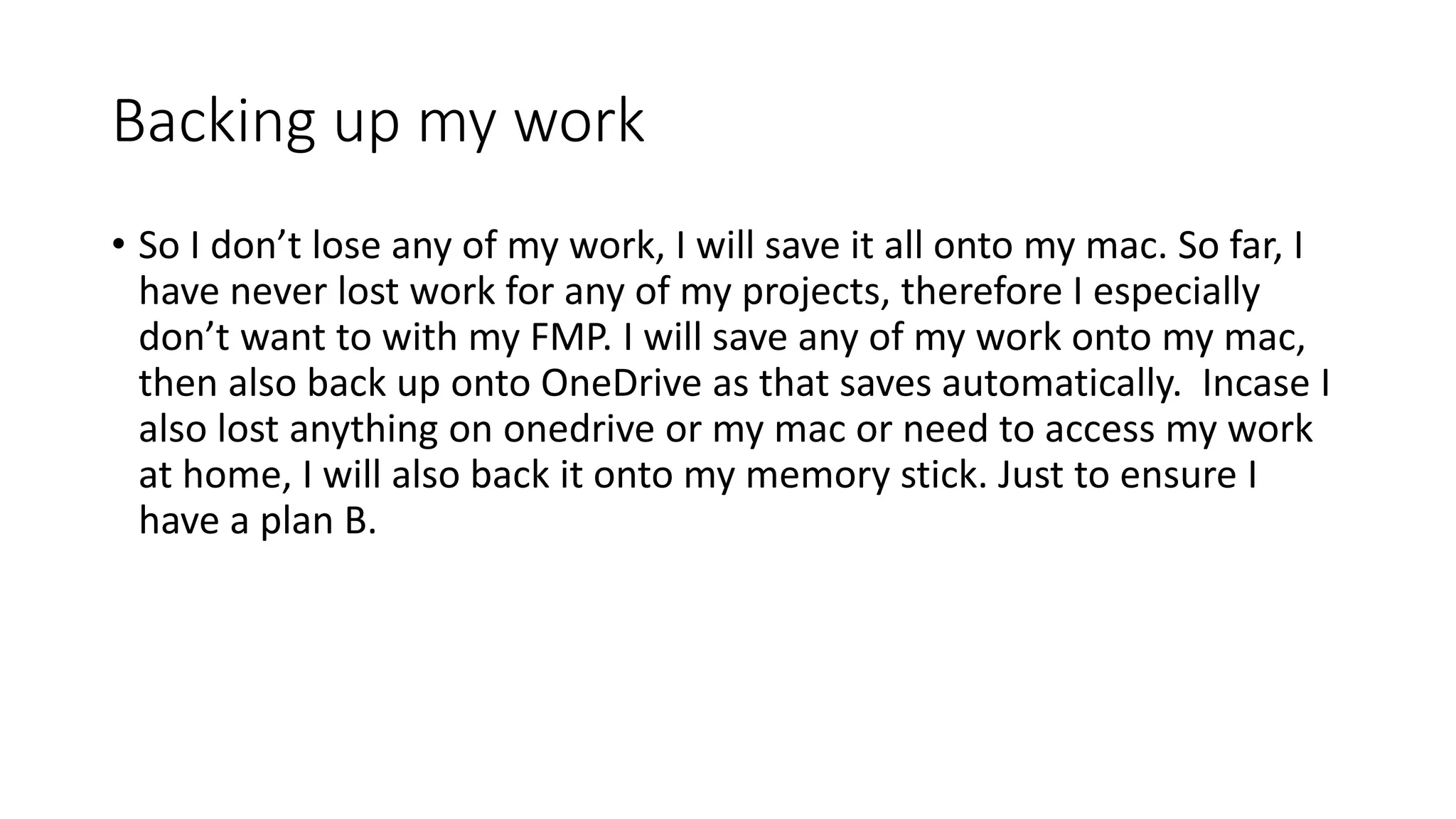
Task: Click the slide title "Backing up my work"
Action: pyautogui.click(x=378, y=123)
